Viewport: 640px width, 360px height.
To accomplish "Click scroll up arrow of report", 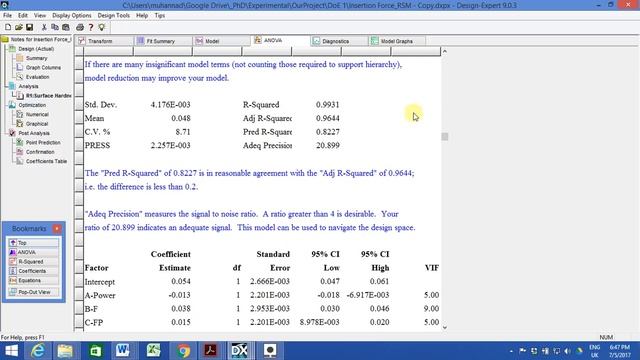I will 444,51.
